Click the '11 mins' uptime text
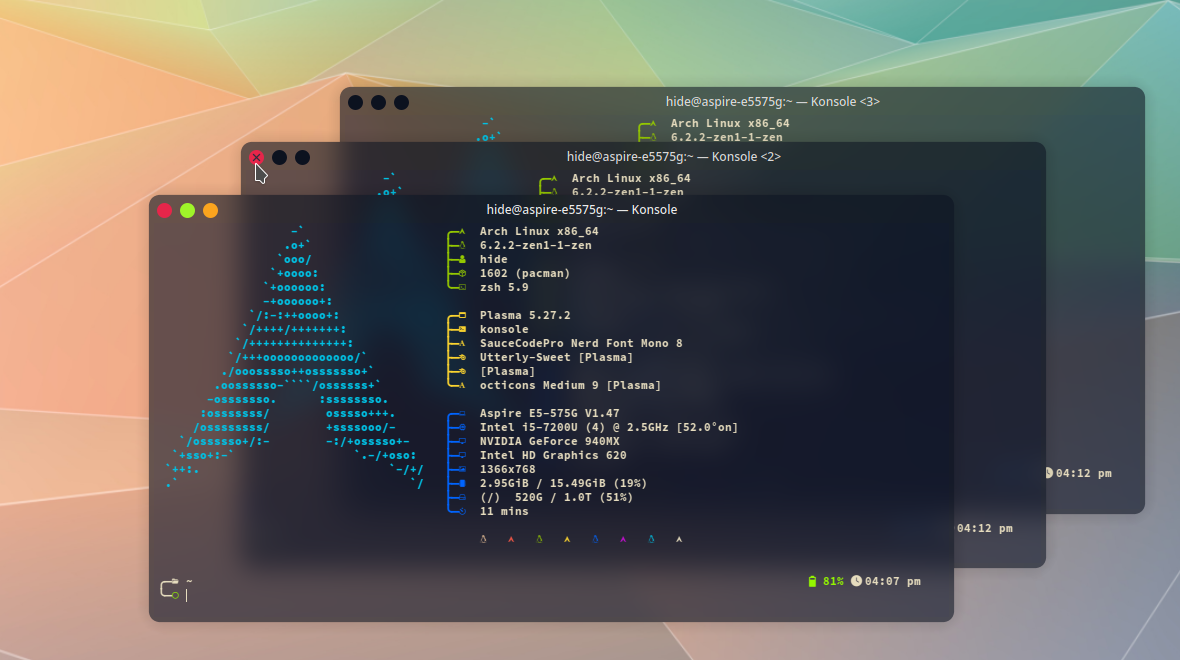The height and width of the screenshot is (660, 1180). click(x=504, y=511)
